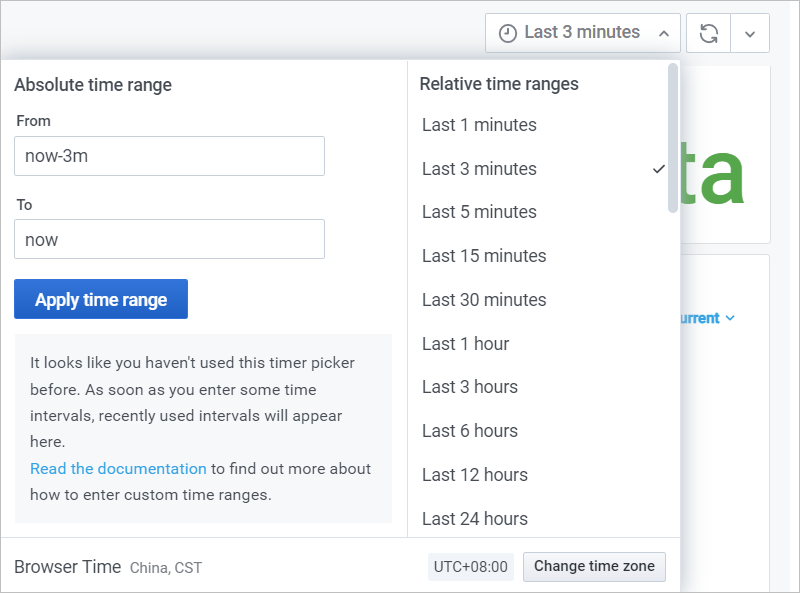Pick Last 6 hours range
The image size is (800, 593).
pyautogui.click(x=470, y=431)
